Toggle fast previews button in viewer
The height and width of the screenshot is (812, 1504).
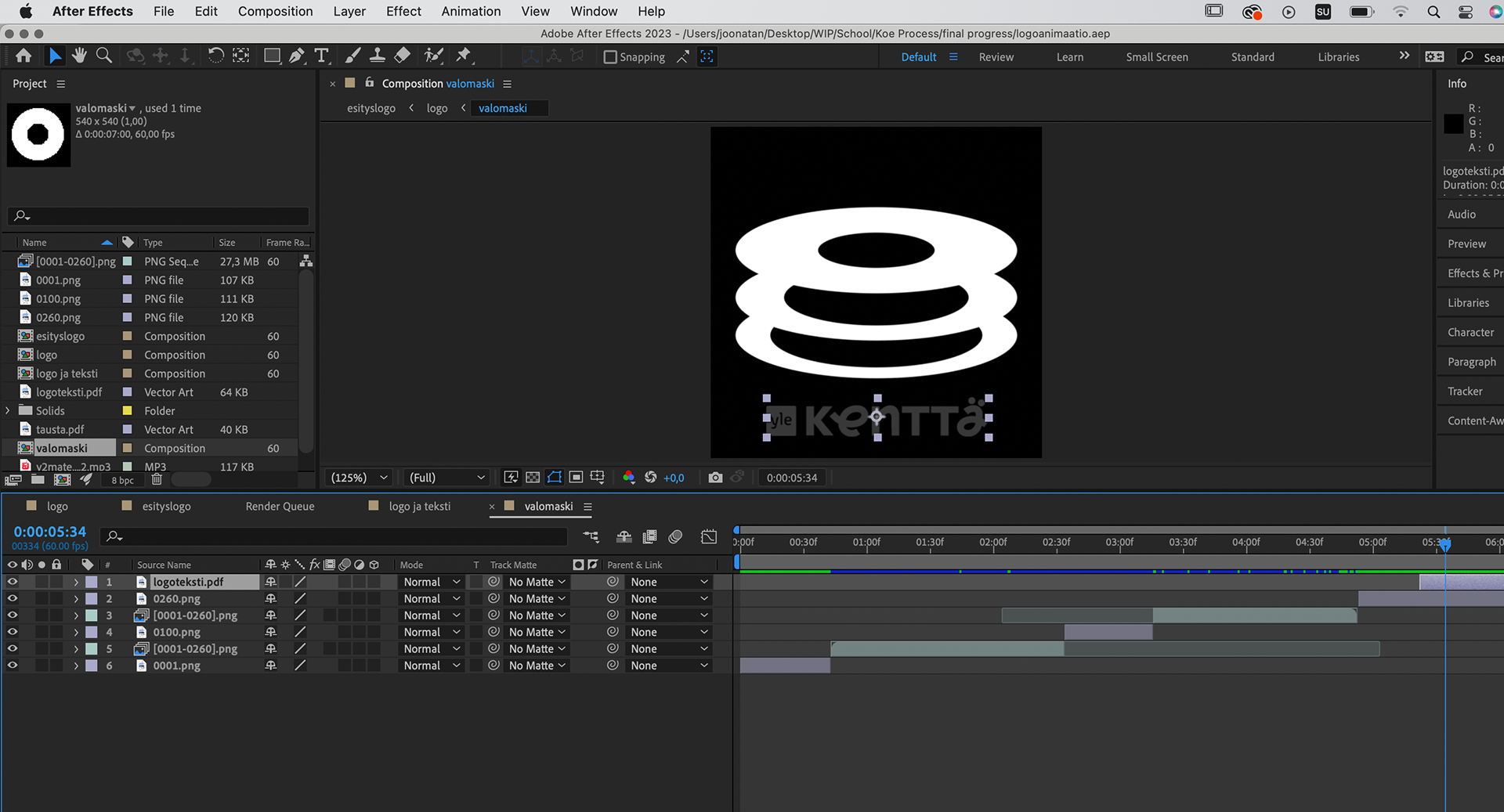[511, 478]
